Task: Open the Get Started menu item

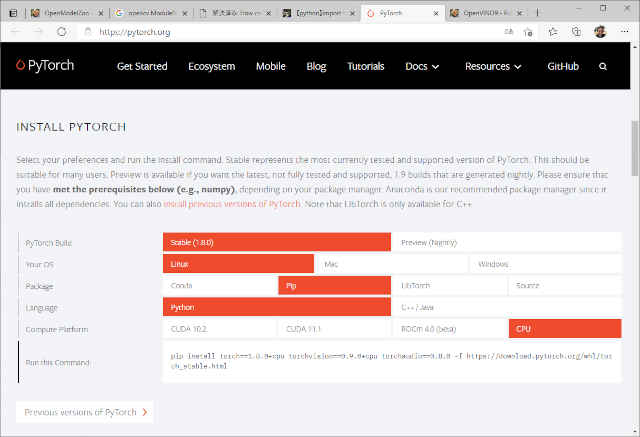Action: 143,67
